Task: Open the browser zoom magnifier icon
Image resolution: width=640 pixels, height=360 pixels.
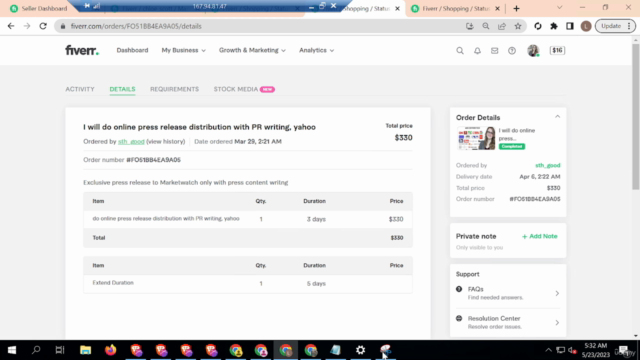Action: pos(486,26)
